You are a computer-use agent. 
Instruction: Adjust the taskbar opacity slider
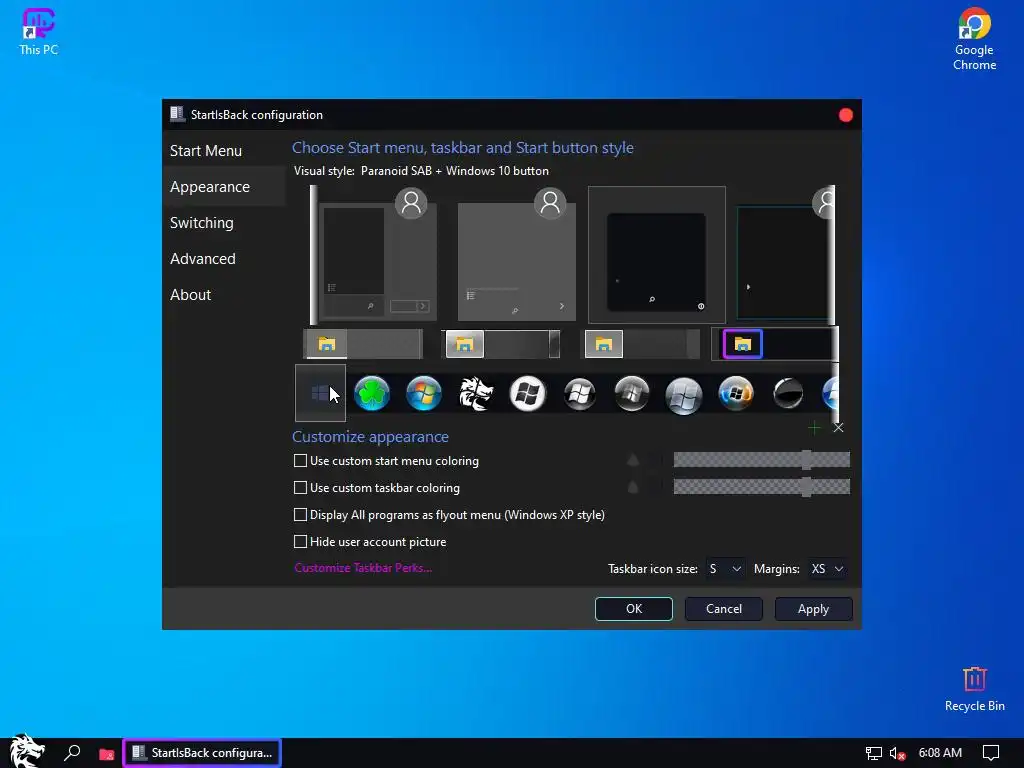point(761,487)
